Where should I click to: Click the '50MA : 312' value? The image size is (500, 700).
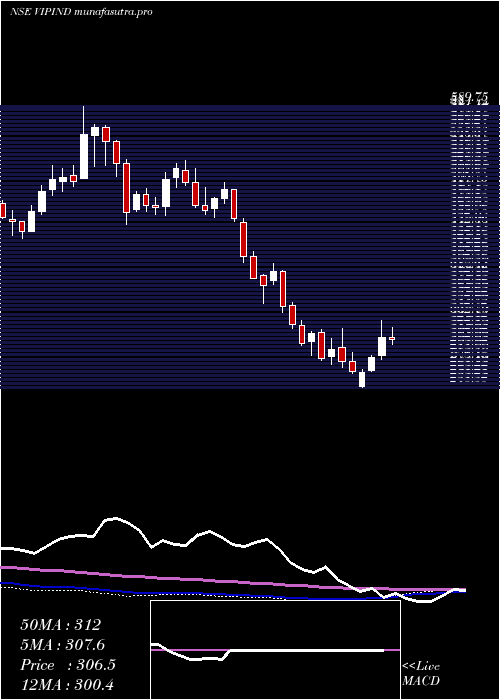click(x=61, y=625)
